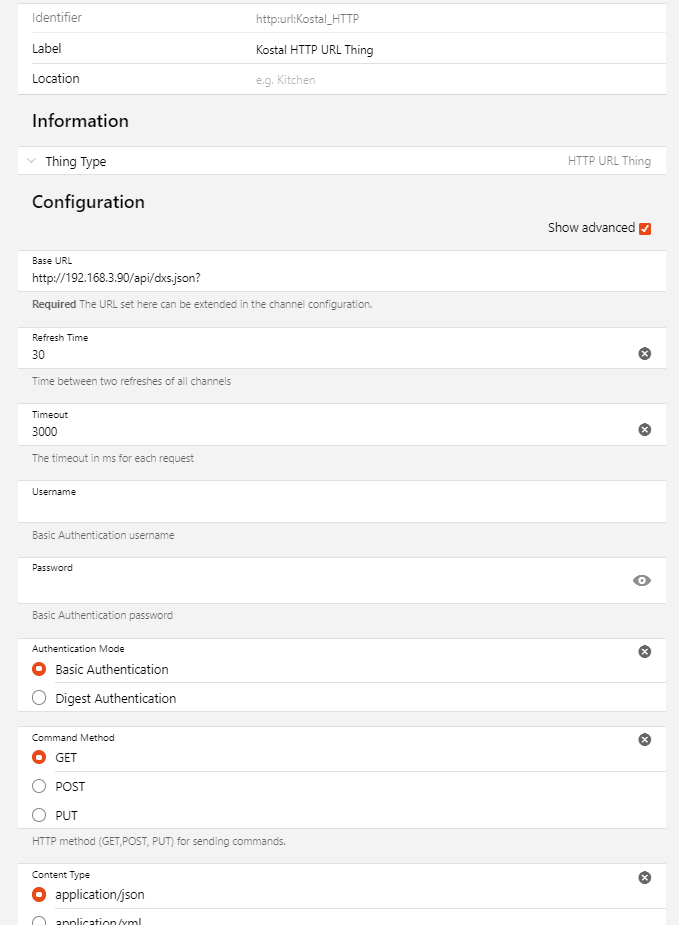This screenshot has height=925, width=679.
Task: Choose application/json content type
Action: tap(38, 895)
